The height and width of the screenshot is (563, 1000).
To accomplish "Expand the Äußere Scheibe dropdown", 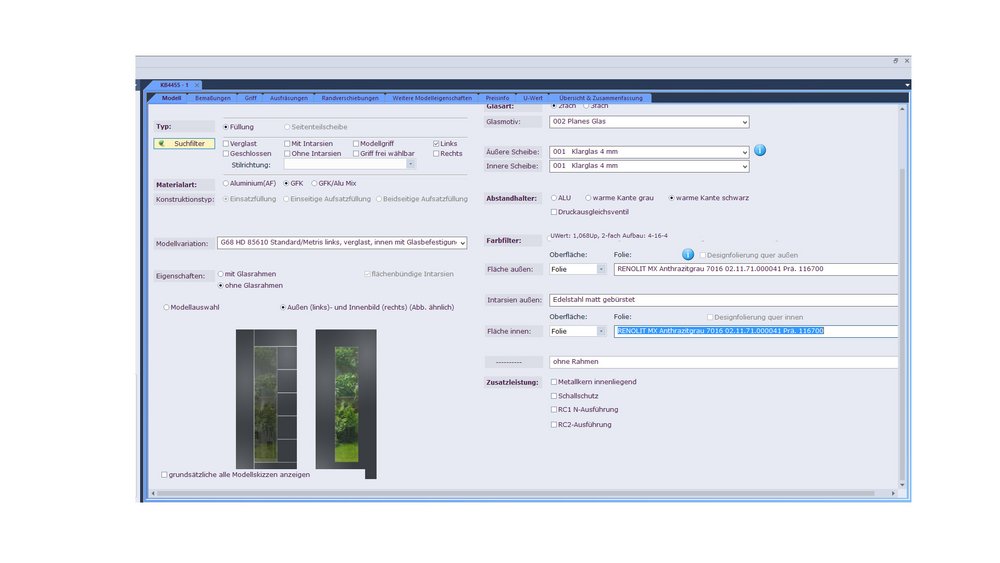I will tap(744, 152).
